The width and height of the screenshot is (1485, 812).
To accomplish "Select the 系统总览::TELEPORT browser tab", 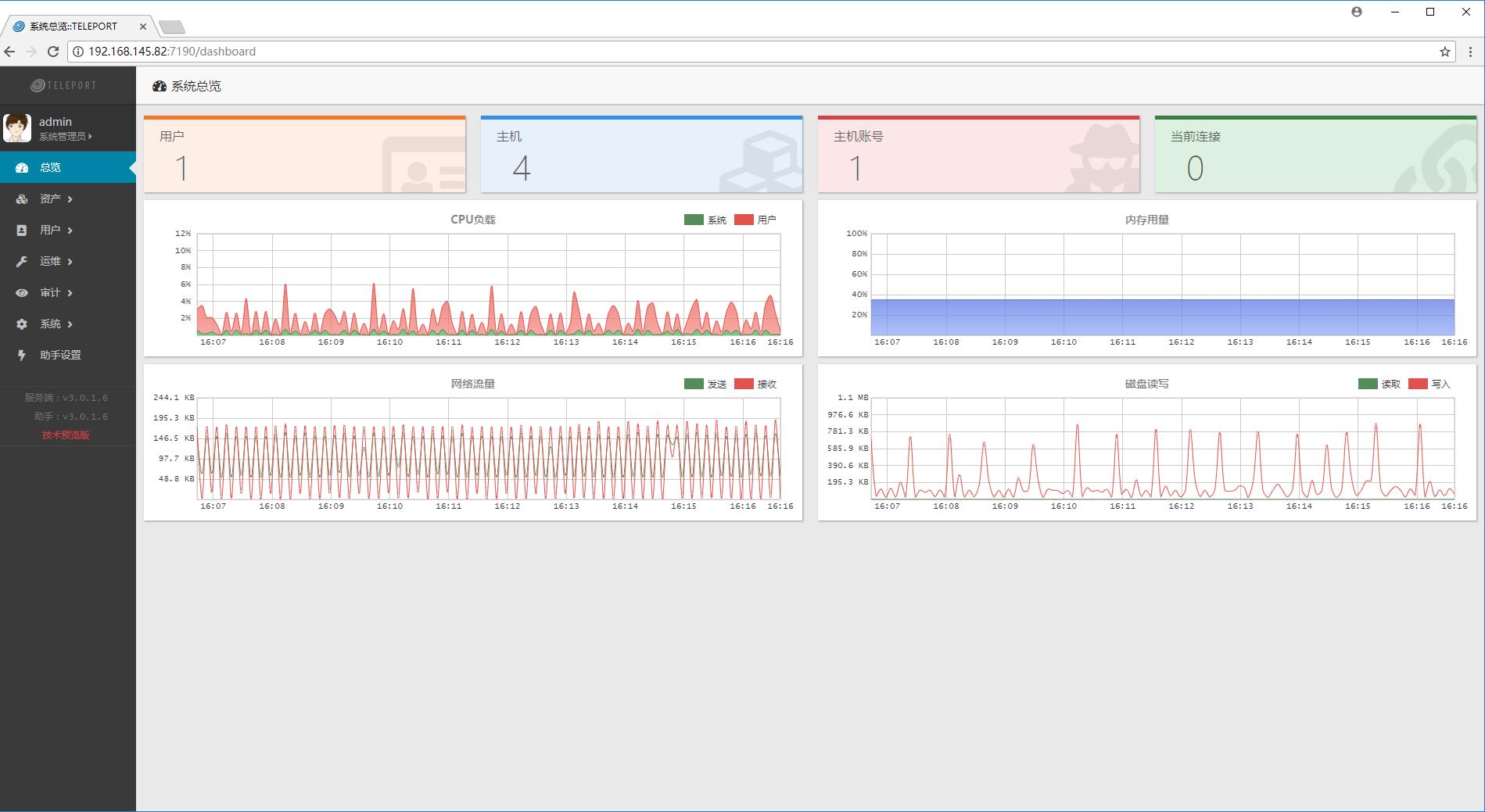I will pyautogui.click(x=79, y=26).
